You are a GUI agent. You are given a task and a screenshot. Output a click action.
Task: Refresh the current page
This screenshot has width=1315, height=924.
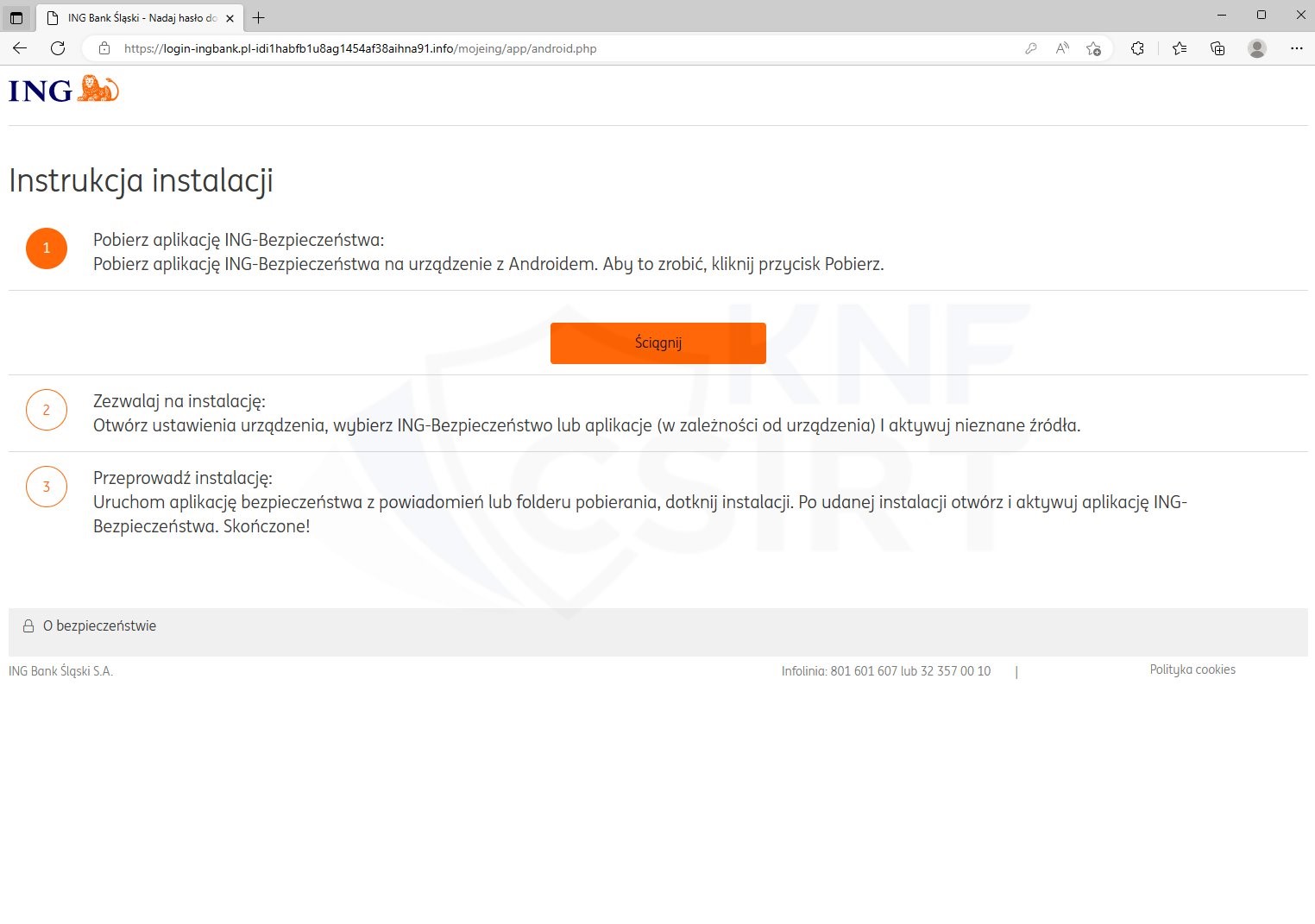click(58, 48)
